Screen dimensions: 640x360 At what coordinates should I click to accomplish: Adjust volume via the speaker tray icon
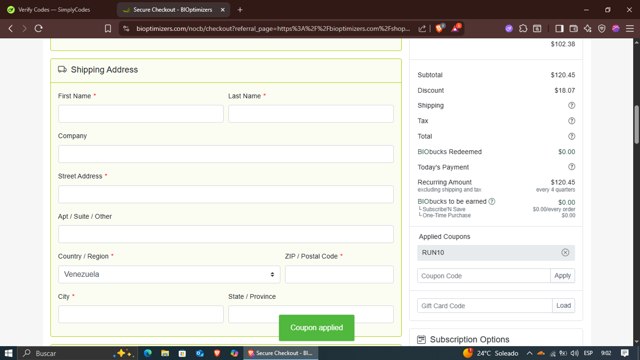coord(575,353)
